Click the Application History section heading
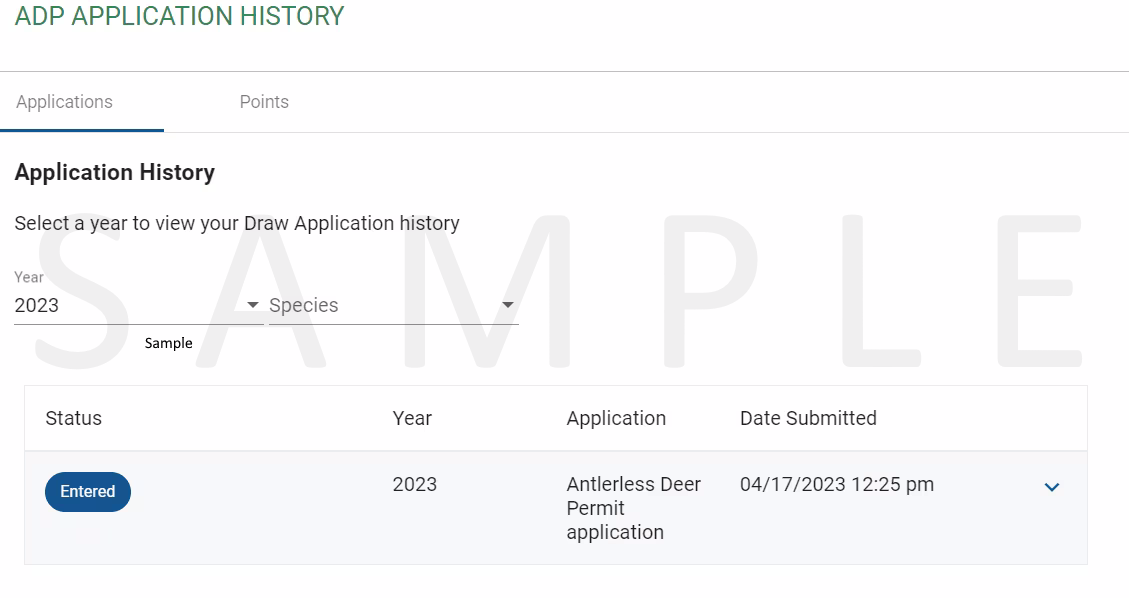 (115, 172)
